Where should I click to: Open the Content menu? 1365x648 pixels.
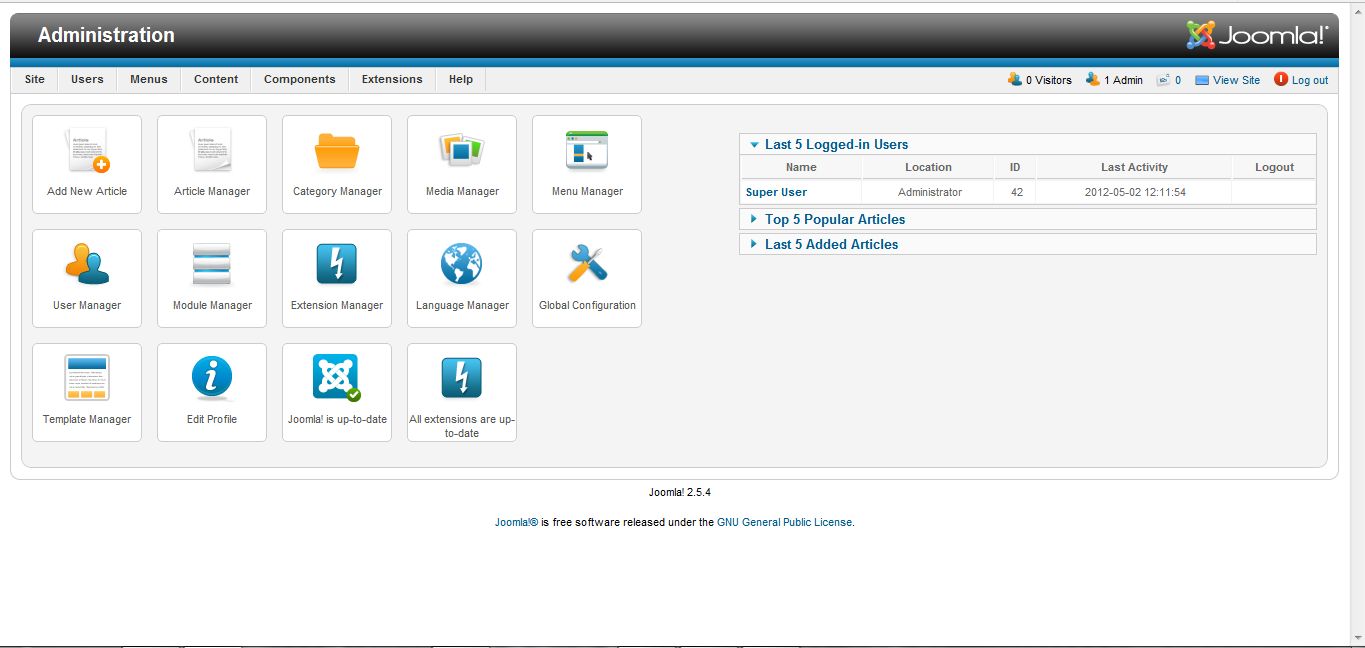216,79
